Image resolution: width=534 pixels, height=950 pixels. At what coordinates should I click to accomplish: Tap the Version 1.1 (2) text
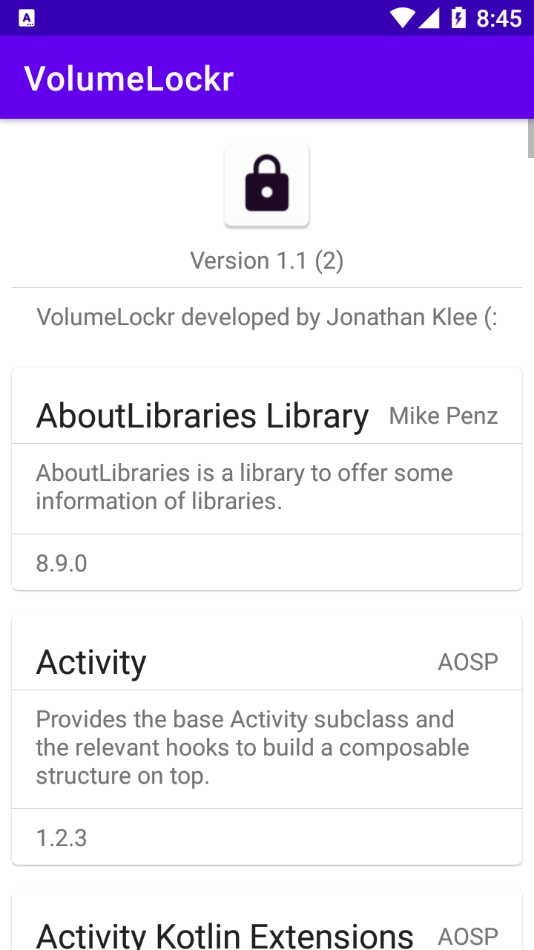267,261
